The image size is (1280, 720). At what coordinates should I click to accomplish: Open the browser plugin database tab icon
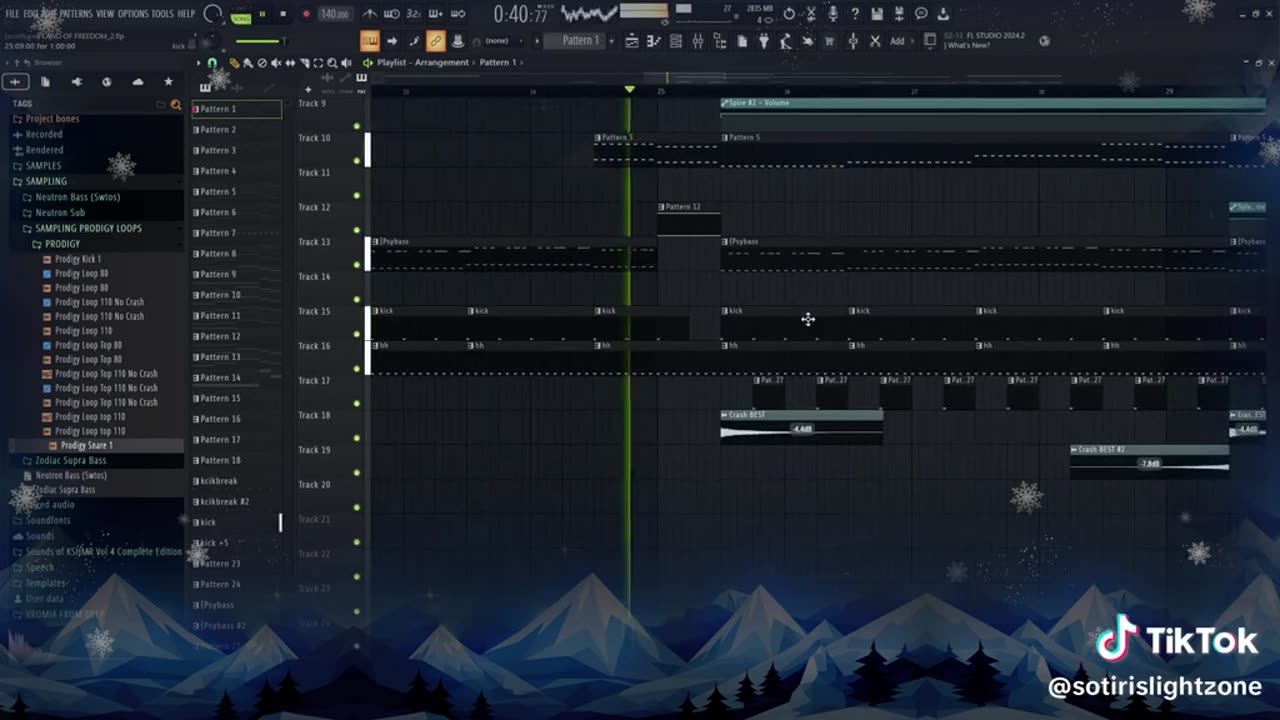(76, 81)
